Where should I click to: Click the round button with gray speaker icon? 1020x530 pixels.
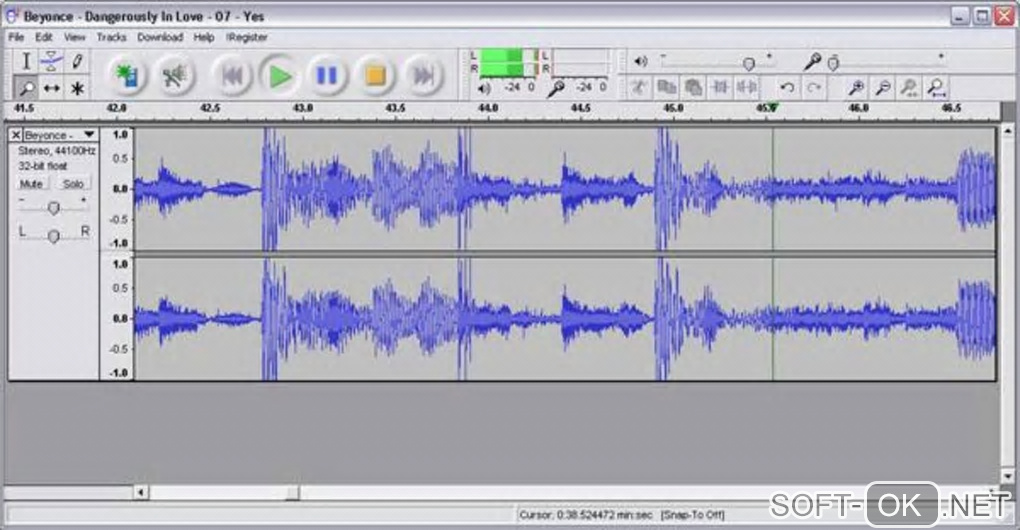tap(174, 76)
